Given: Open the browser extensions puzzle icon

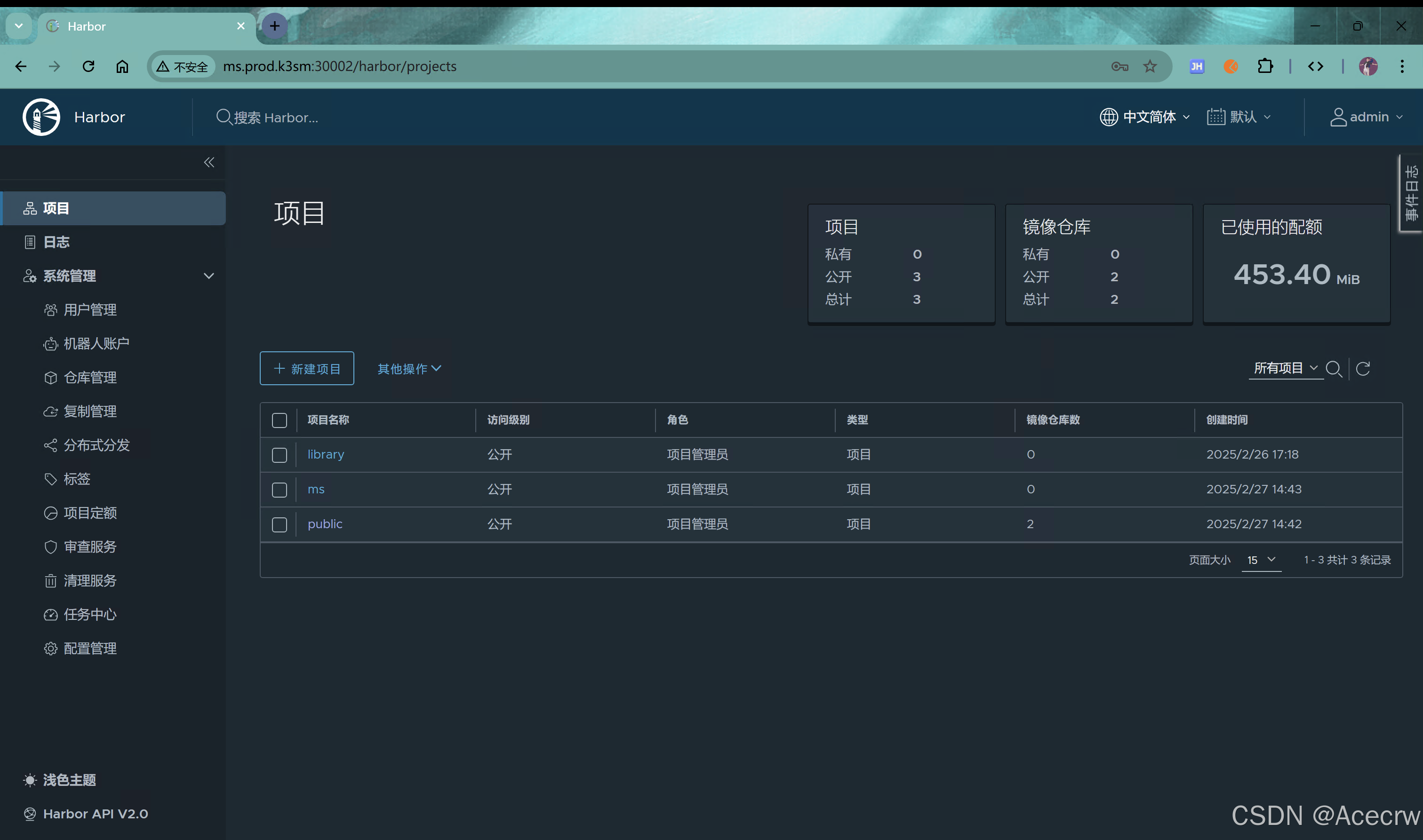Looking at the screenshot, I should point(1265,66).
